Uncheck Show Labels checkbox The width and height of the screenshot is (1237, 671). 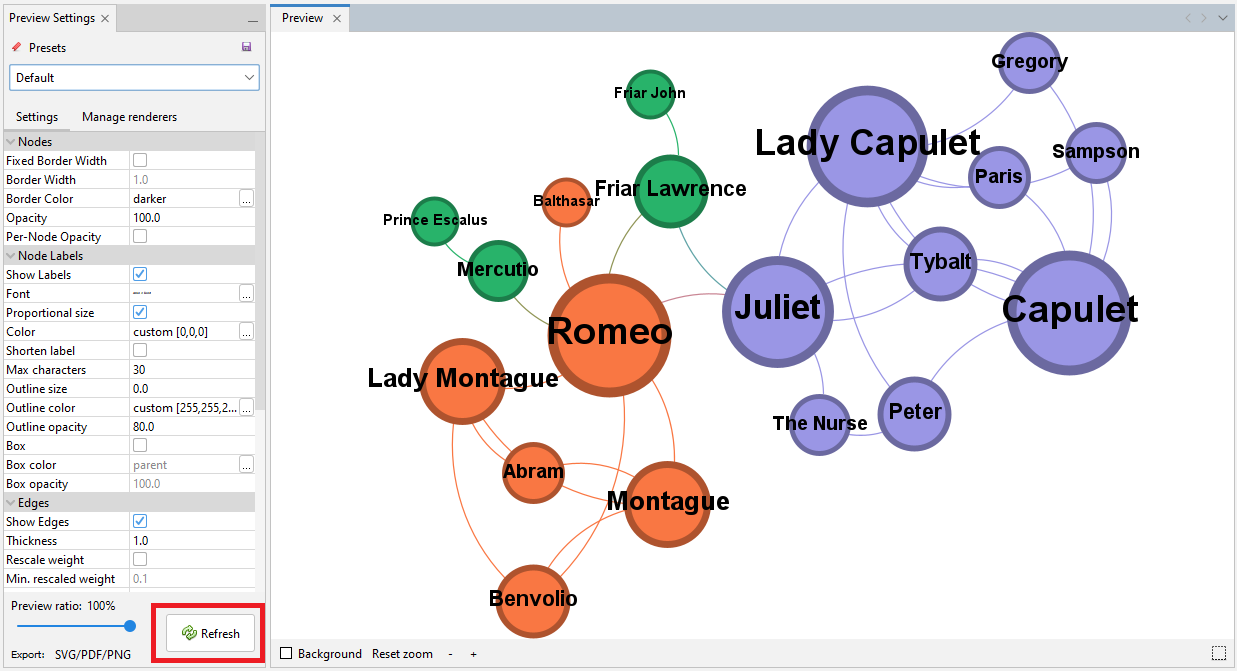pyautogui.click(x=140, y=275)
